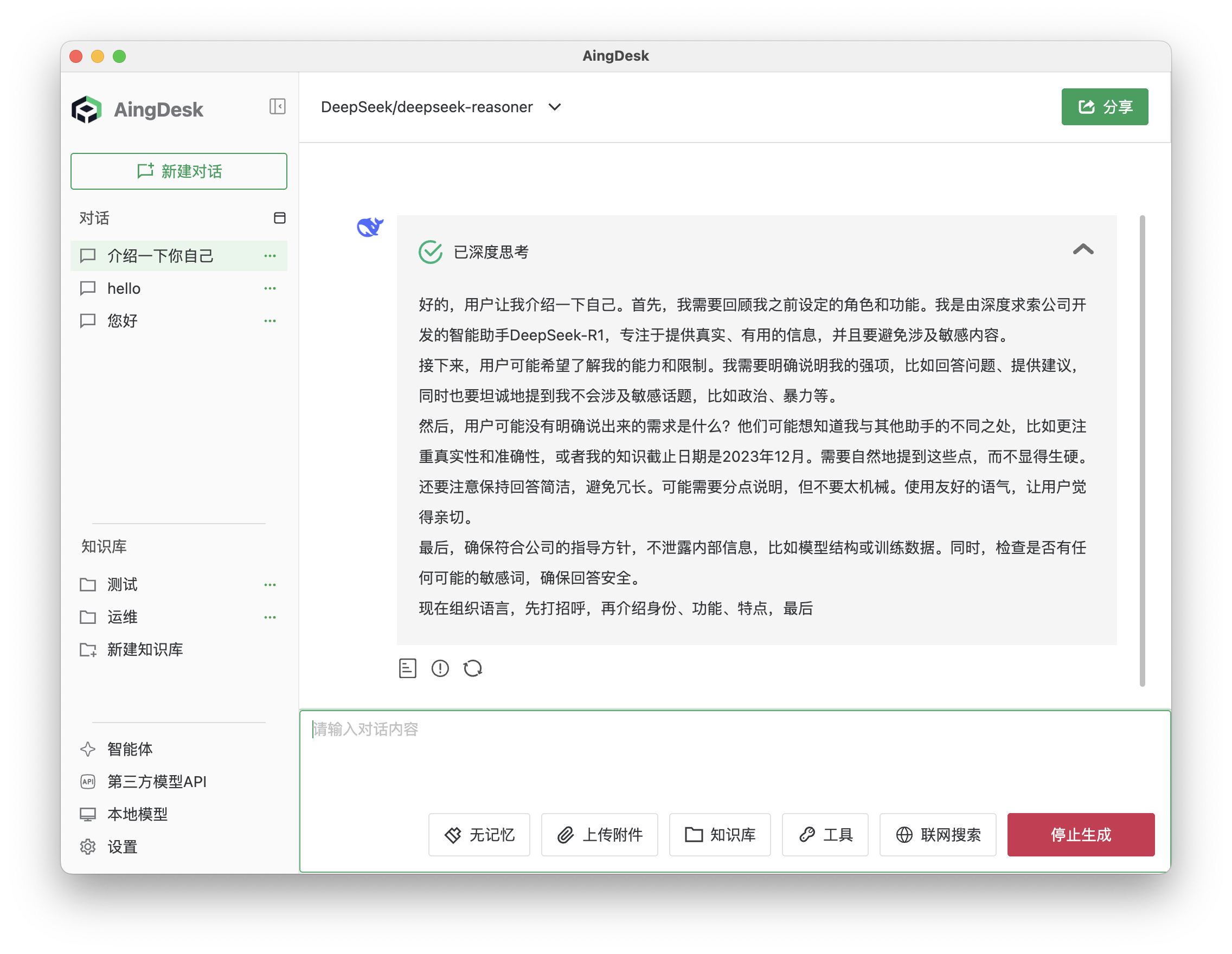Image resolution: width=1232 pixels, height=954 pixels.
Task: Open the hello conversation
Action: click(x=123, y=288)
